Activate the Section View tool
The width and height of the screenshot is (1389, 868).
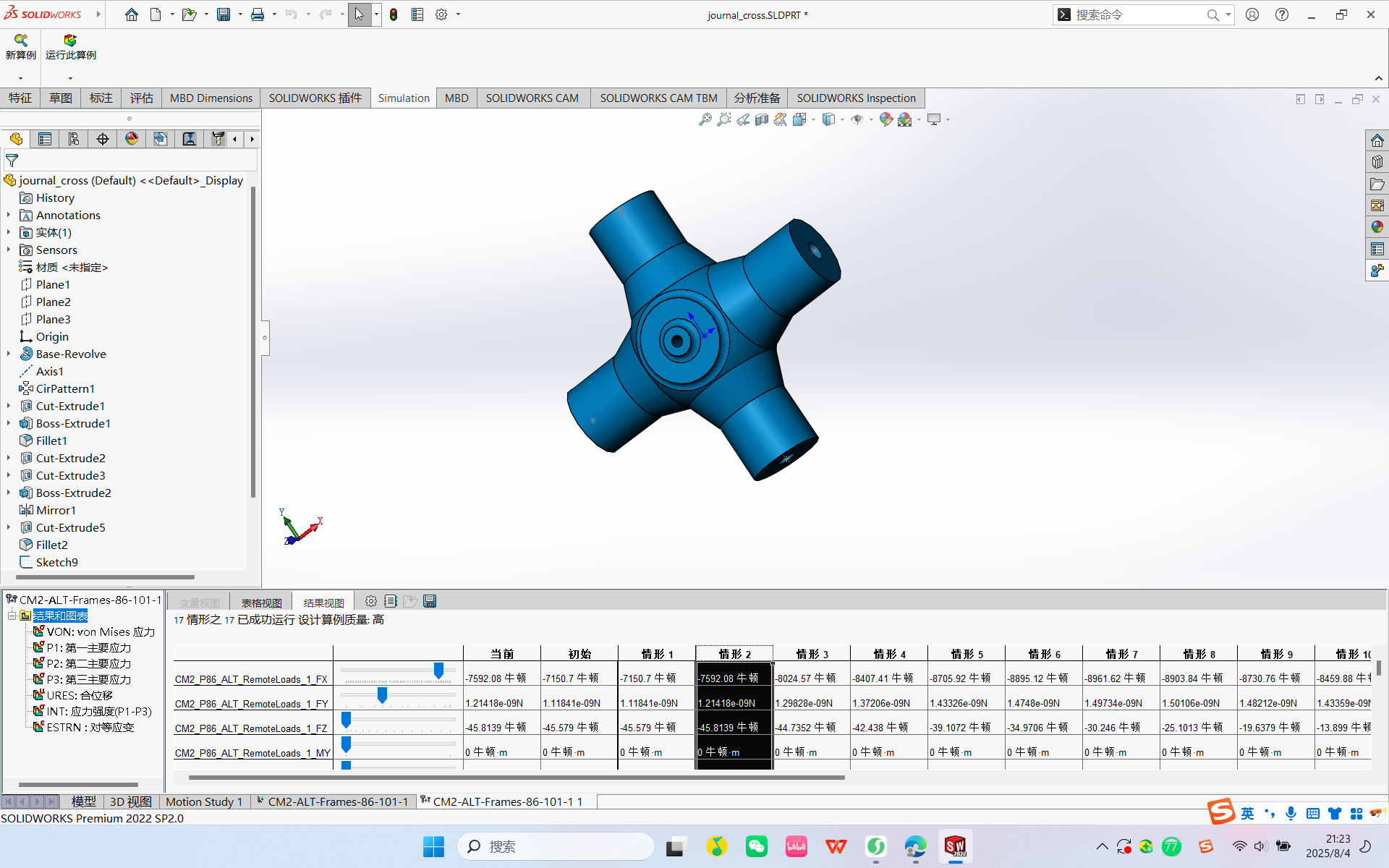tap(761, 119)
